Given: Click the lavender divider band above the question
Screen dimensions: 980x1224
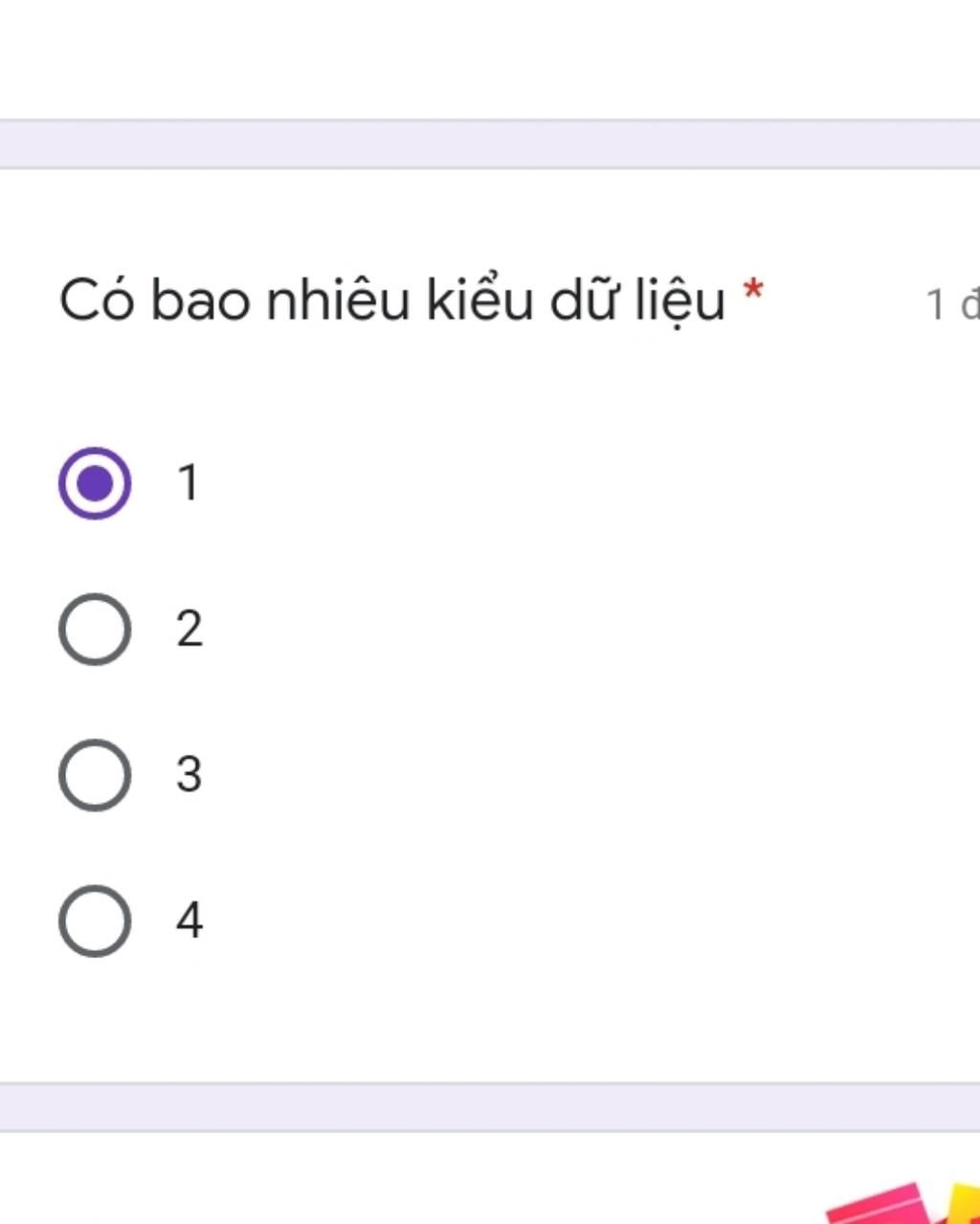Looking at the screenshot, I should tap(490, 145).
